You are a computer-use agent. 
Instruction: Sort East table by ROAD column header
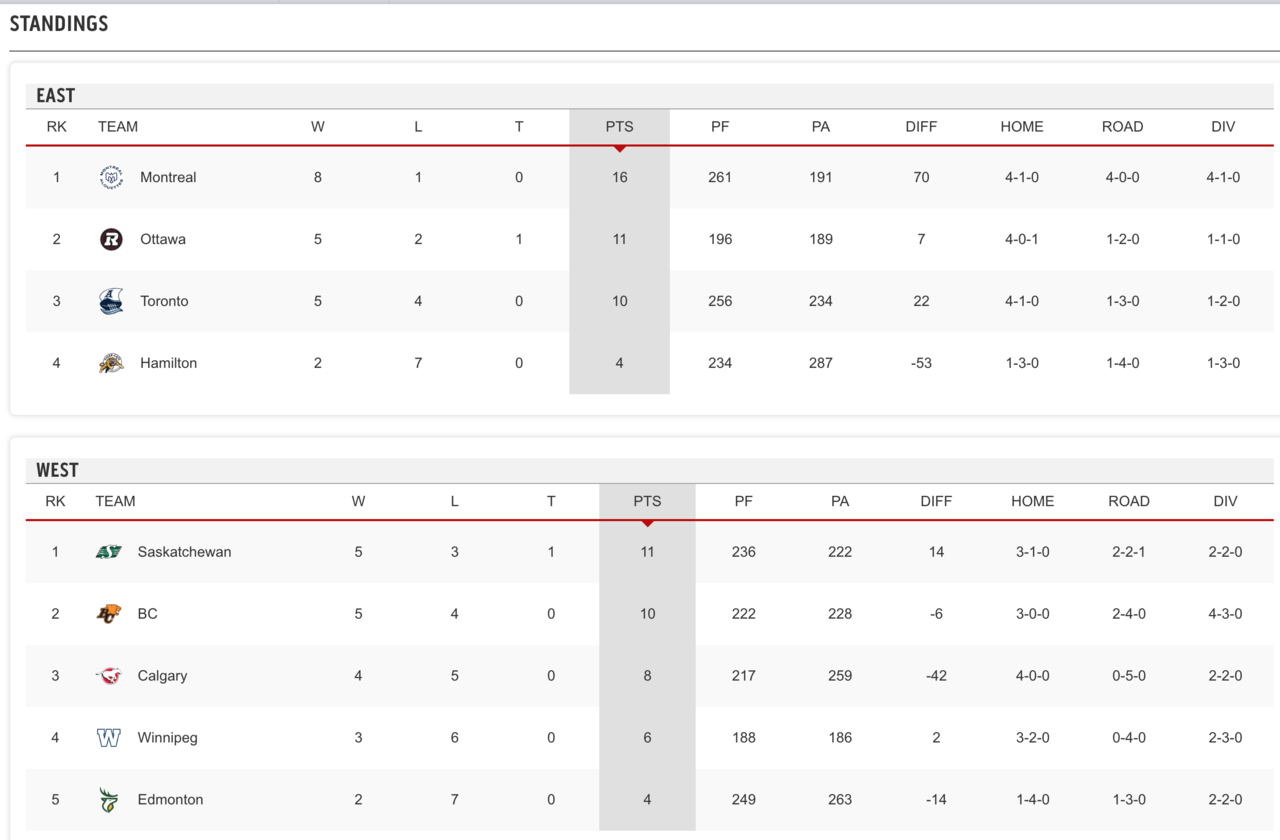click(x=1122, y=127)
